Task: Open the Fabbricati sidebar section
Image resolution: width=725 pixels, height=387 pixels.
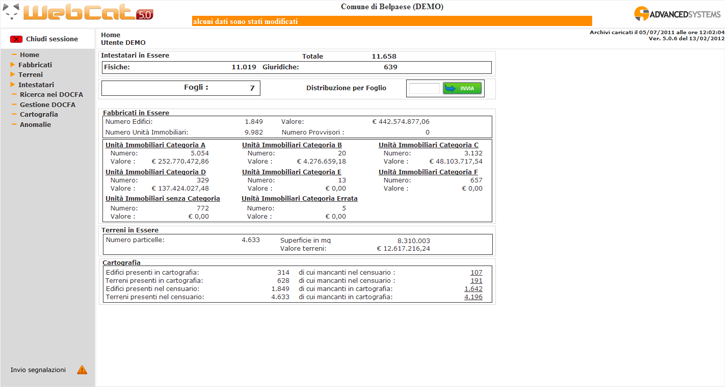Action: tap(35, 65)
